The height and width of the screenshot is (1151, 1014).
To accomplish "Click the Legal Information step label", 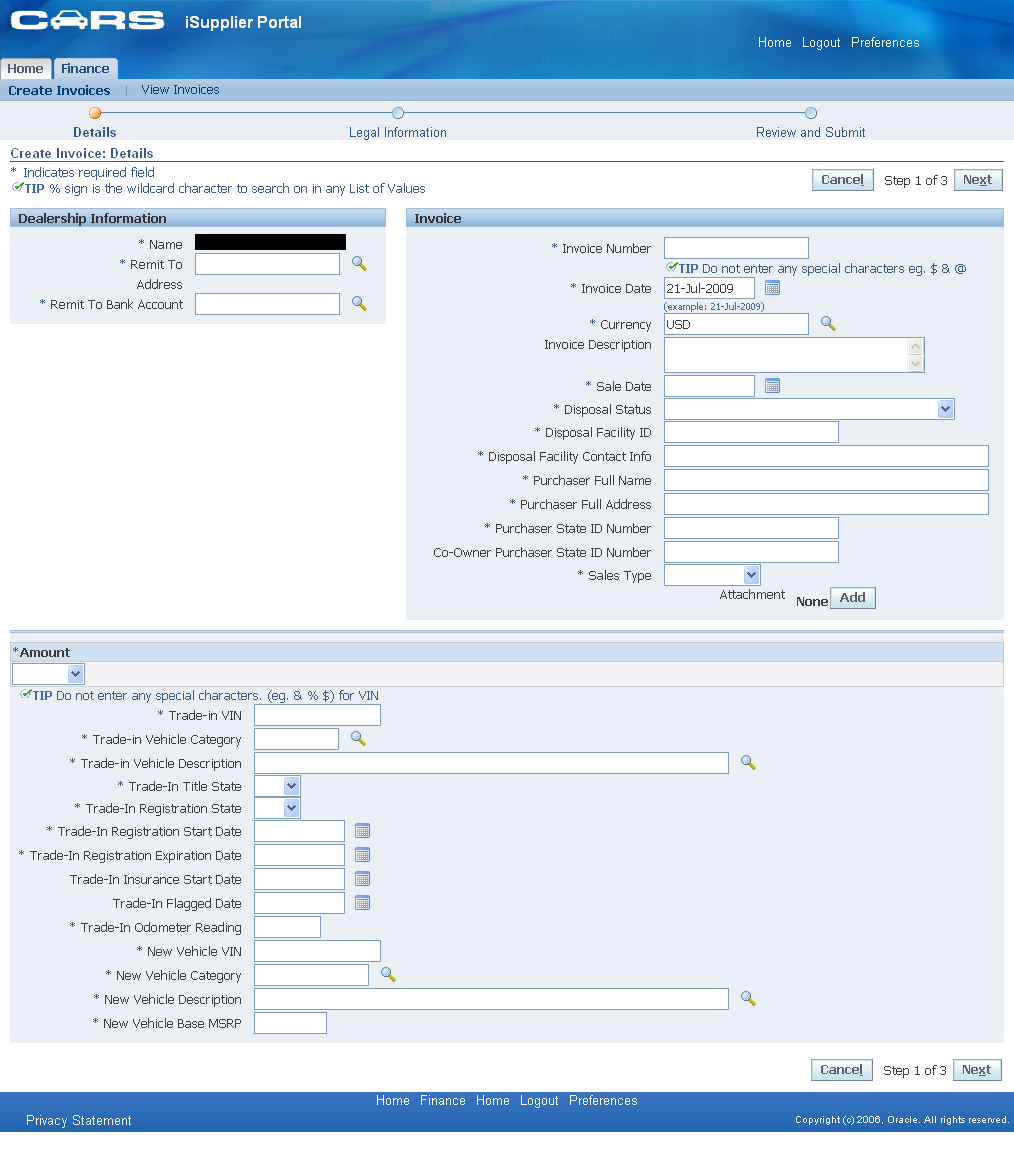I will [398, 132].
